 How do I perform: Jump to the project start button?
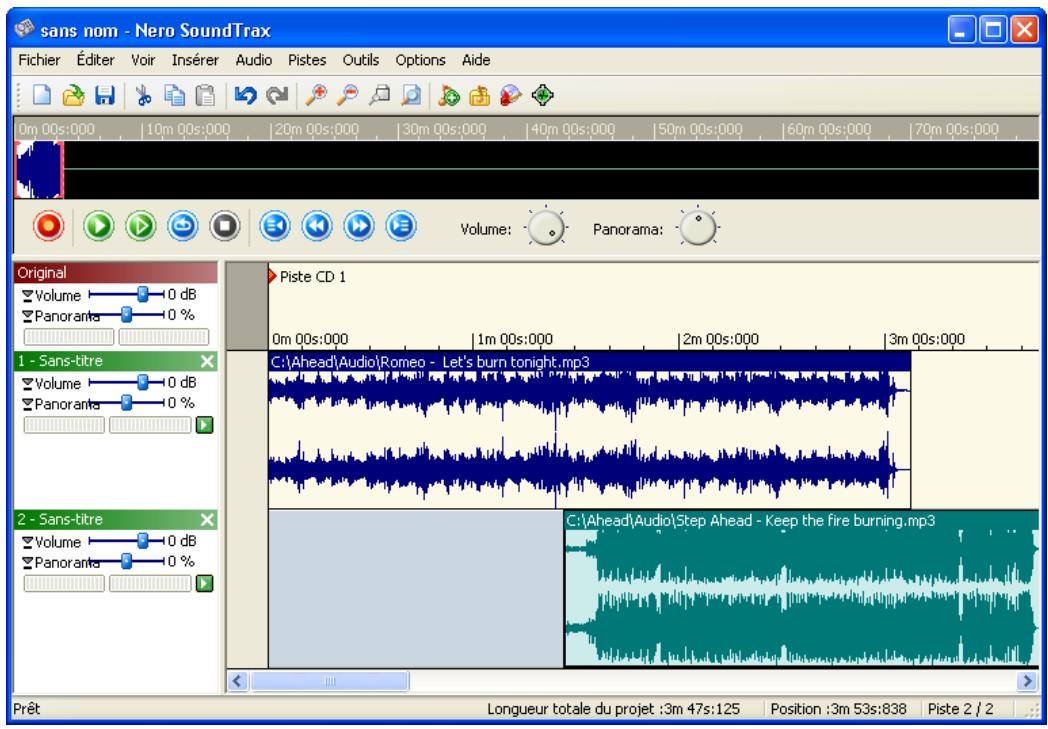[x=275, y=226]
